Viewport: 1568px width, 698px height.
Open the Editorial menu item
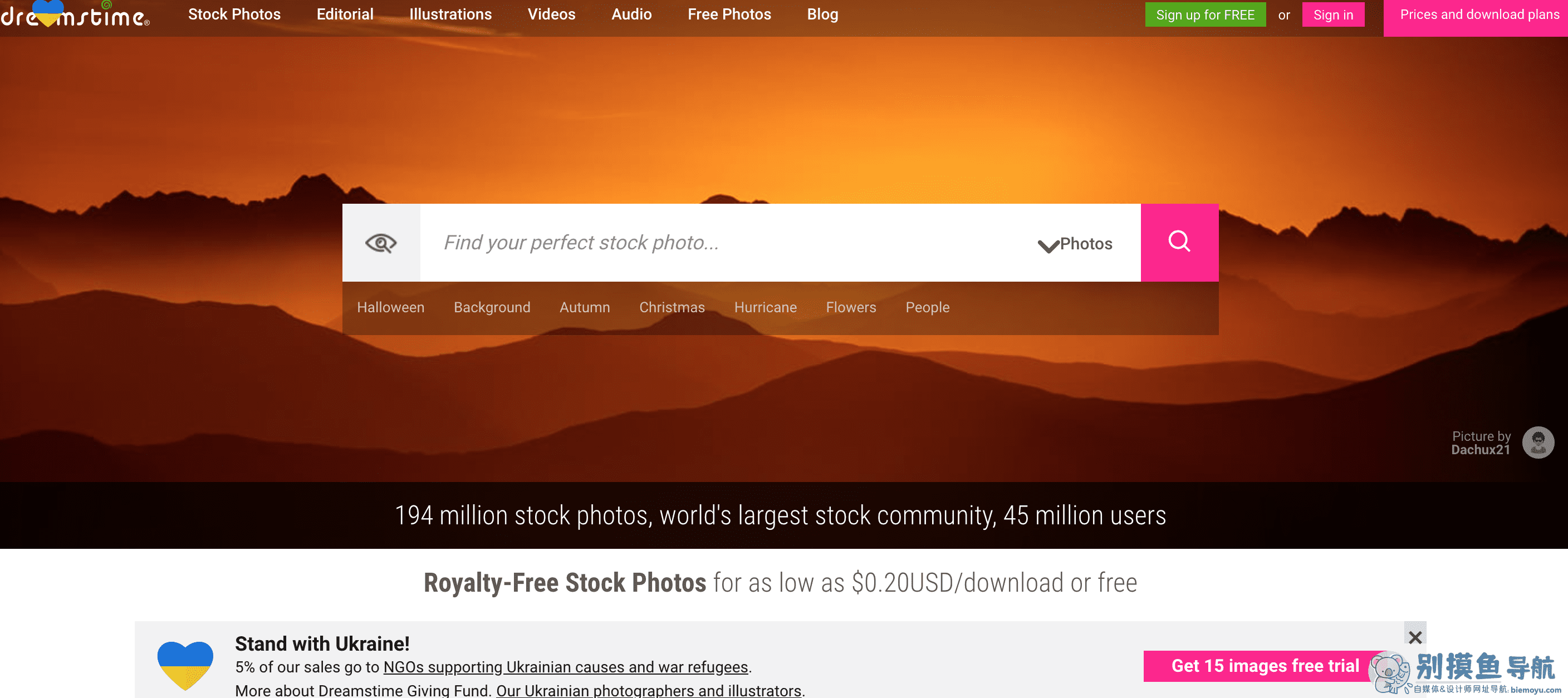tap(345, 14)
